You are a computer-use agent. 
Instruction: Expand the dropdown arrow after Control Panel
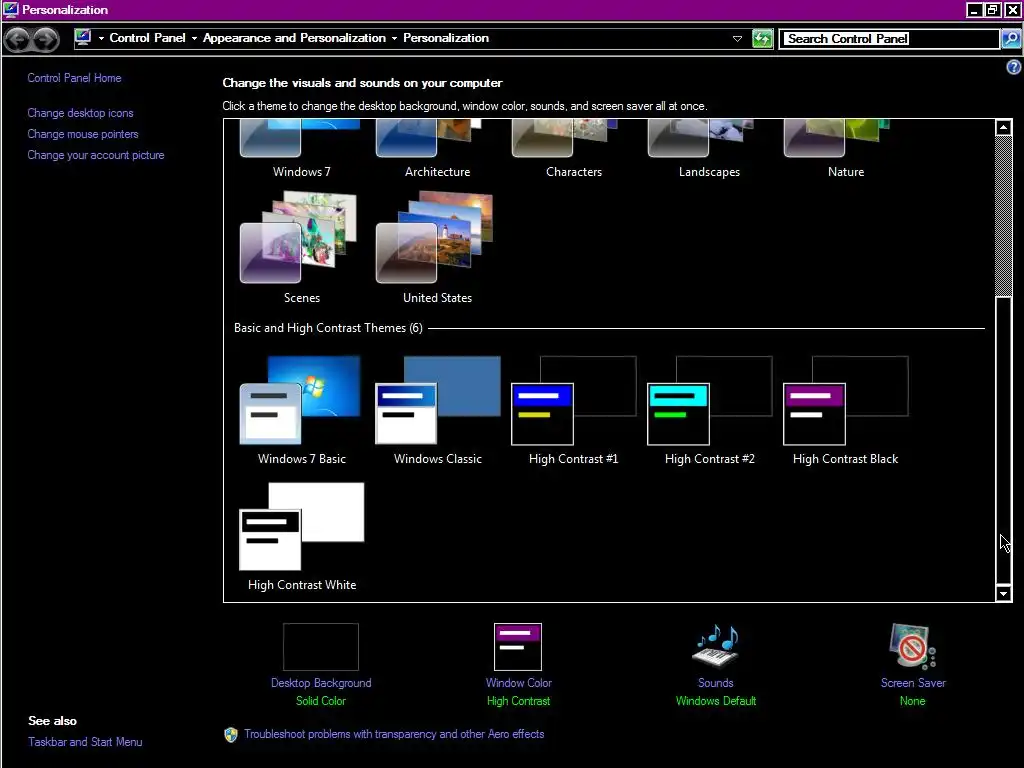pyautogui.click(x=194, y=39)
